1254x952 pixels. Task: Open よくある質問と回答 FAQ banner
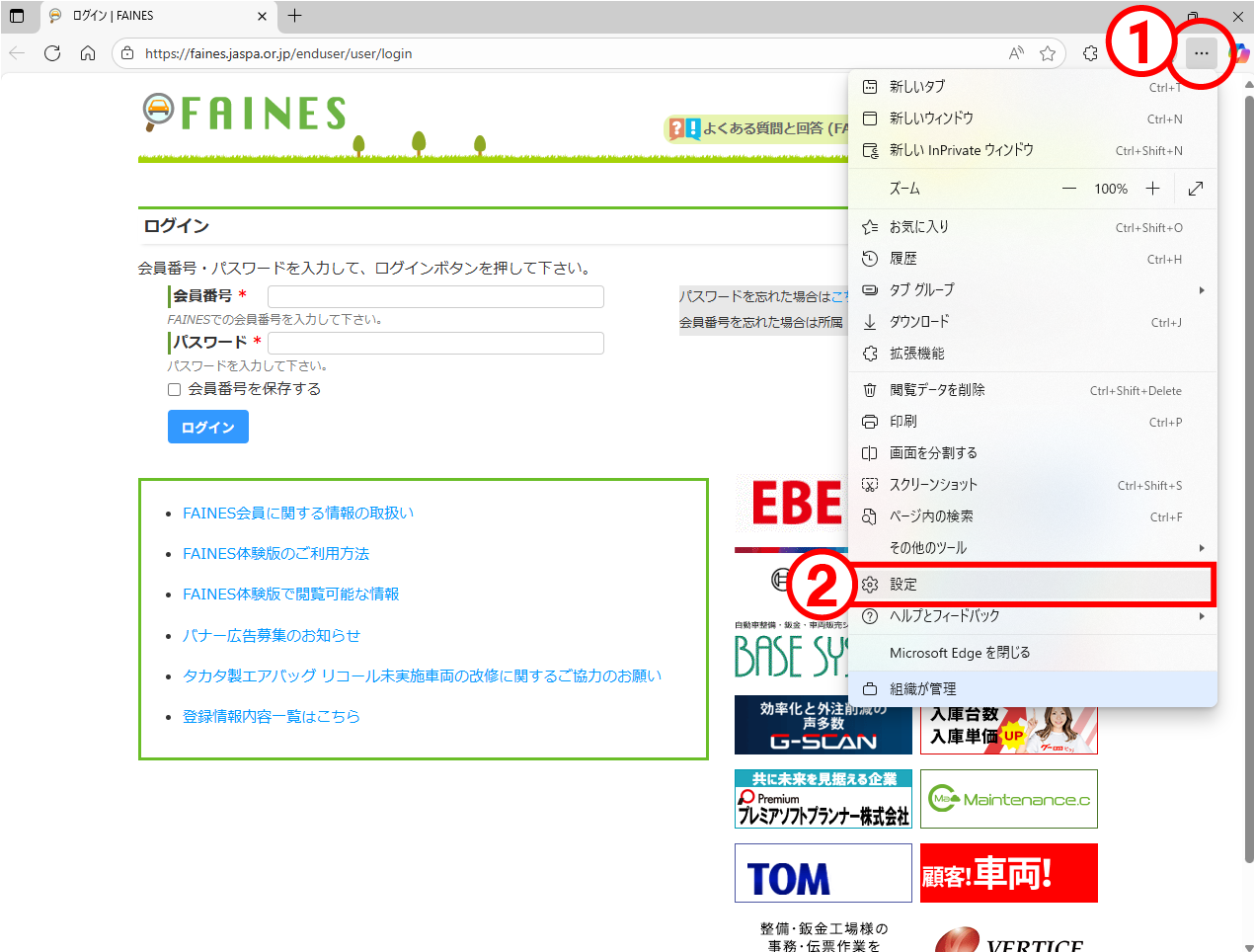click(x=757, y=128)
